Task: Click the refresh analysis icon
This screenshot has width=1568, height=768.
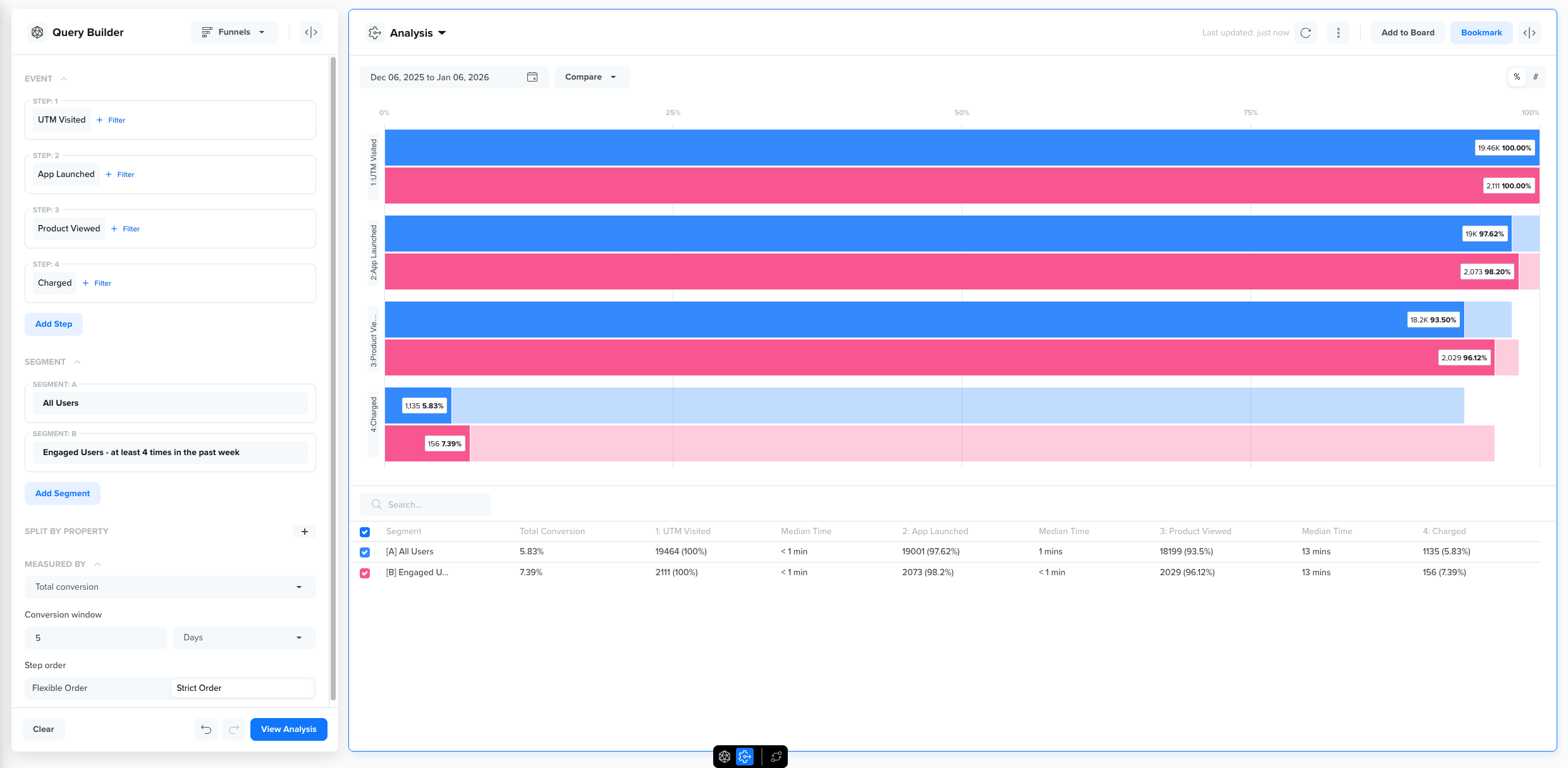Action: coord(1306,33)
